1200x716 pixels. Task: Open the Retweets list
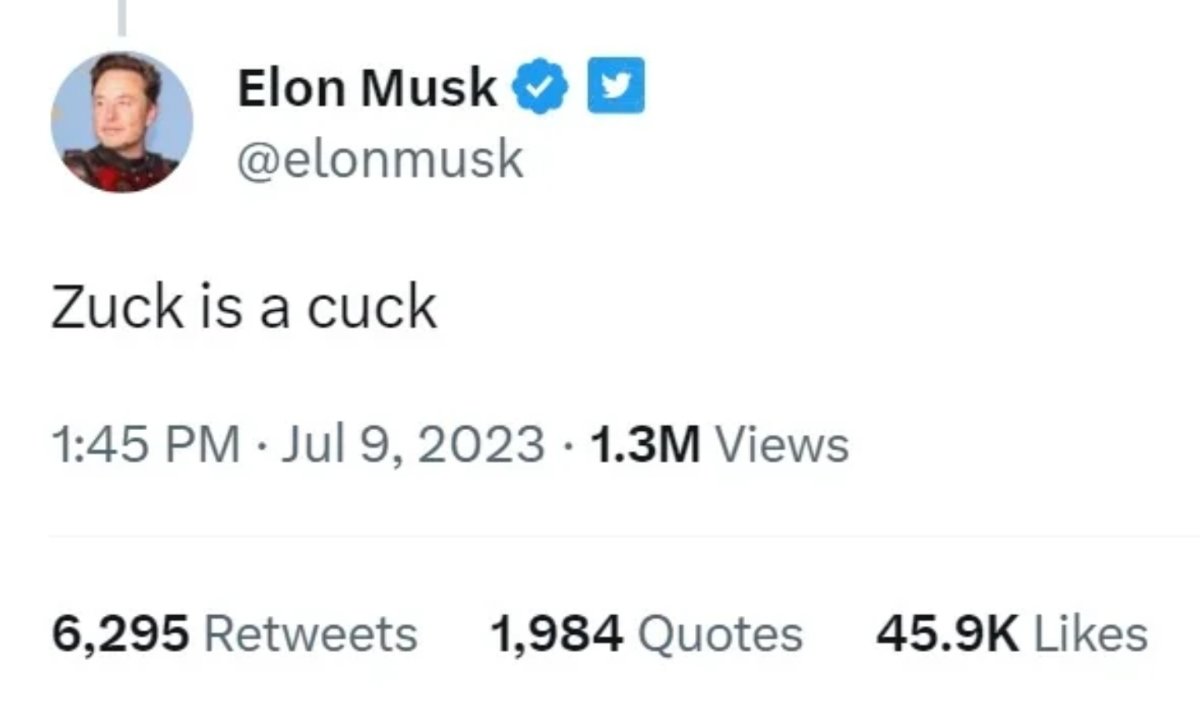point(311,633)
